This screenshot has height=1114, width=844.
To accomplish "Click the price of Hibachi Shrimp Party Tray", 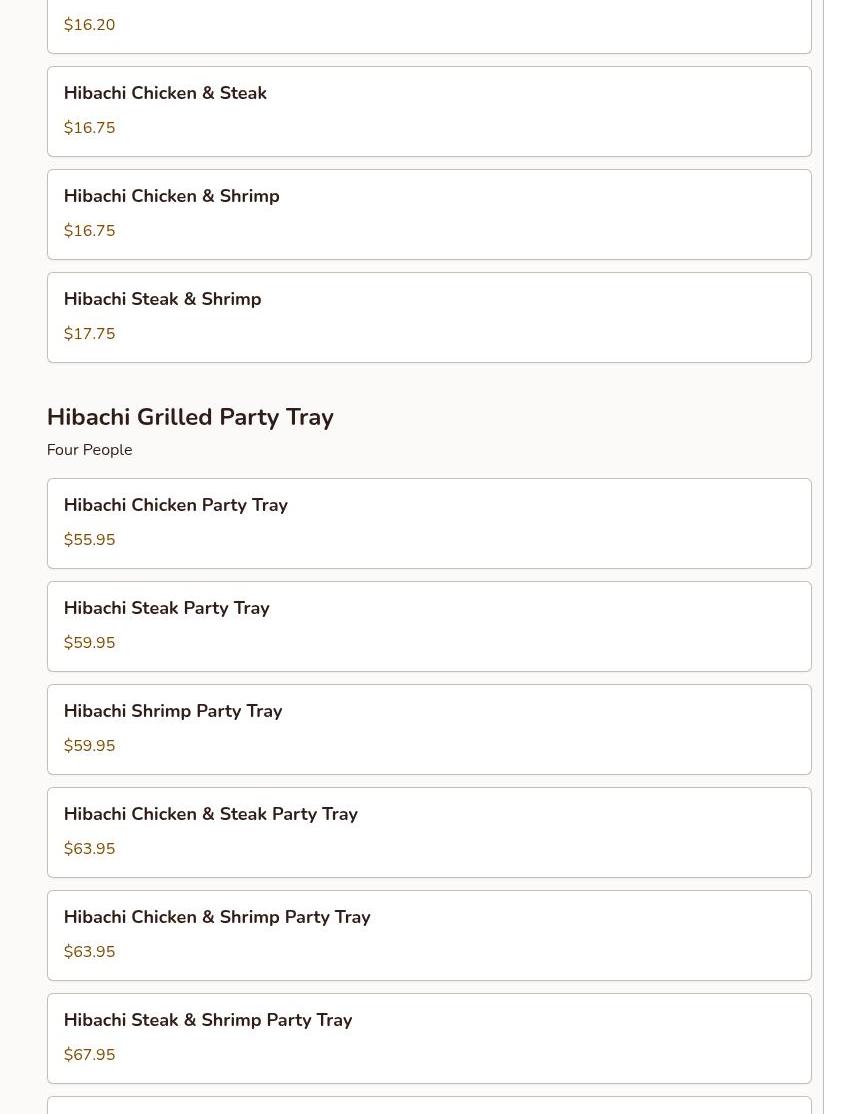I will [89, 746].
